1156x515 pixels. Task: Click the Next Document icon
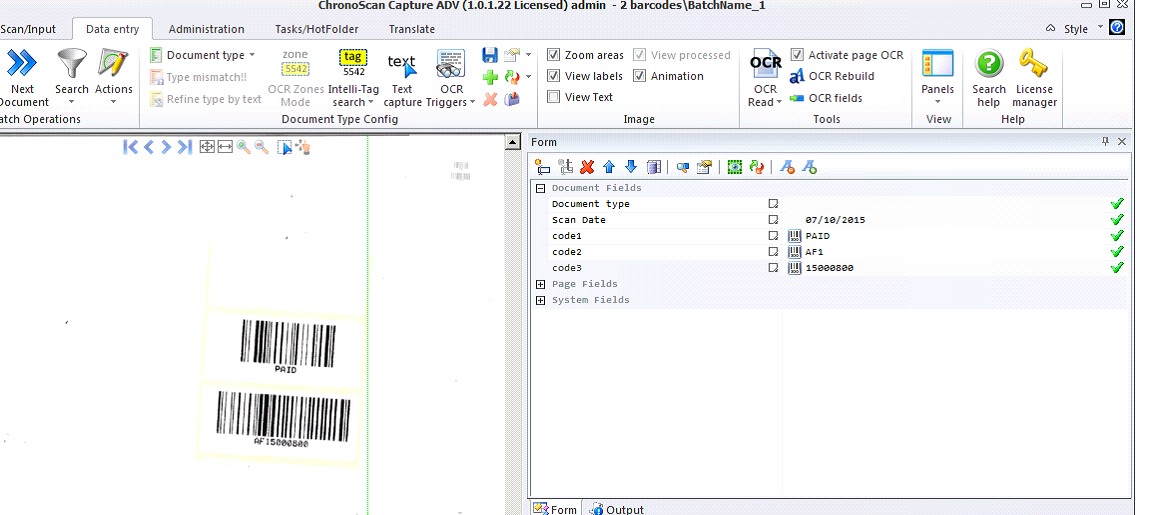pos(22,64)
